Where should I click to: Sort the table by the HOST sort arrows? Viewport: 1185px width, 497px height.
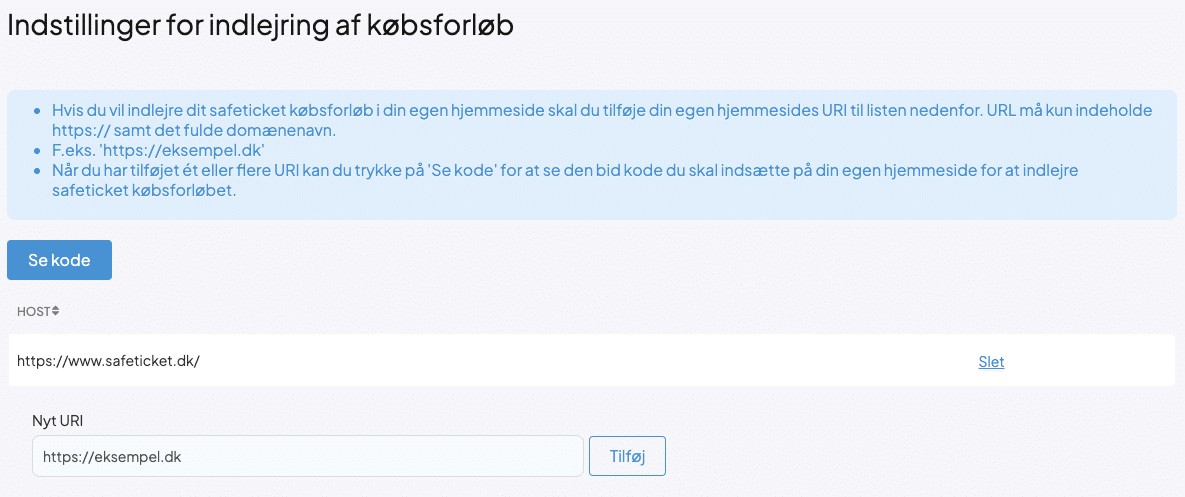(56, 311)
